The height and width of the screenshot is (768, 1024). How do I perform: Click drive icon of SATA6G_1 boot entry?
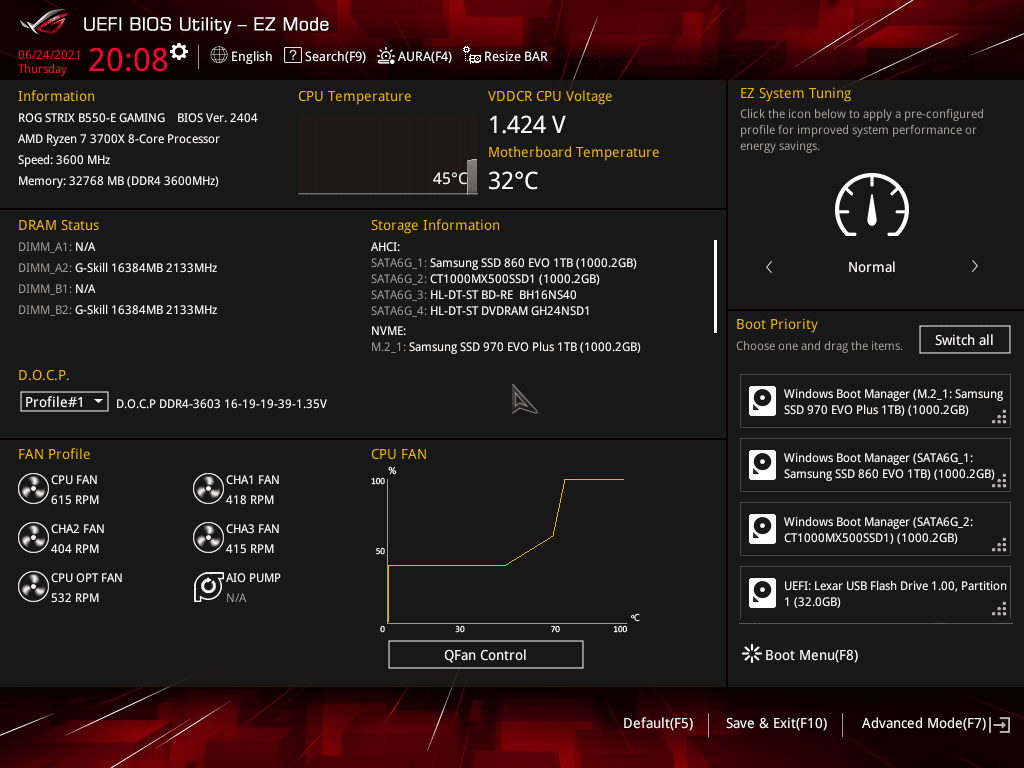coord(762,465)
